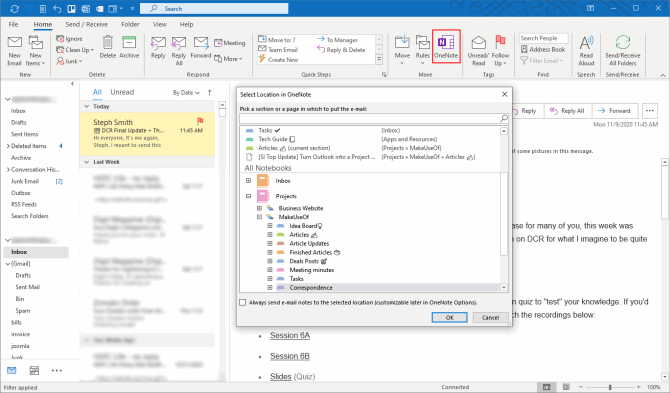Viewport: 670px width, 393px height.
Task: Switch to the Folder tab
Action: coord(130,24)
